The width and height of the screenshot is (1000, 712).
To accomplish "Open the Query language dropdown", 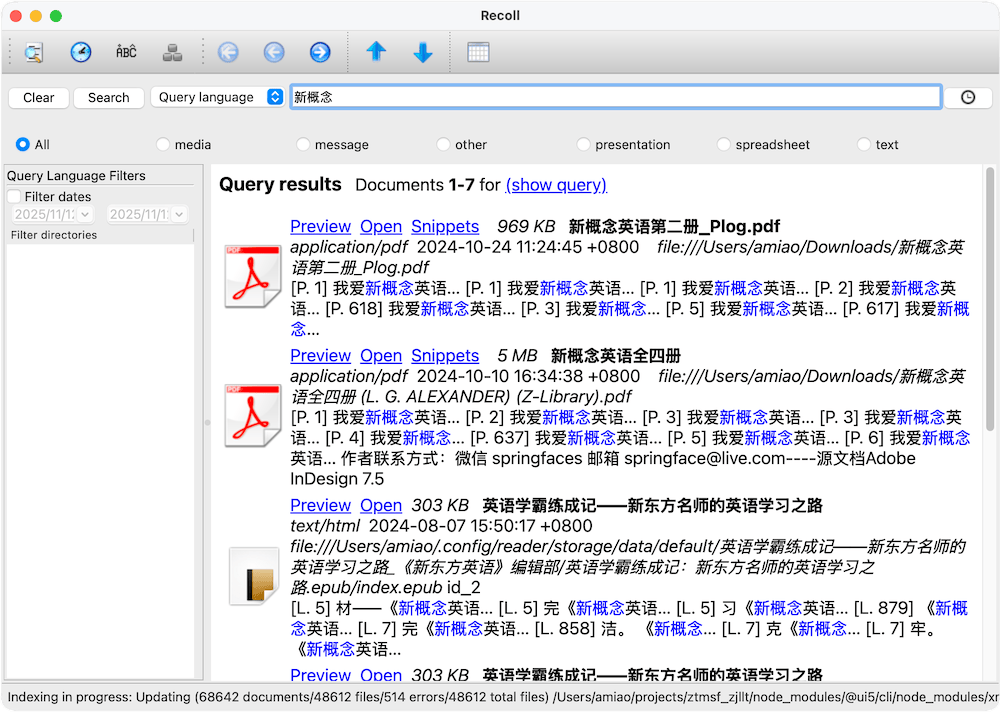I will [217, 97].
